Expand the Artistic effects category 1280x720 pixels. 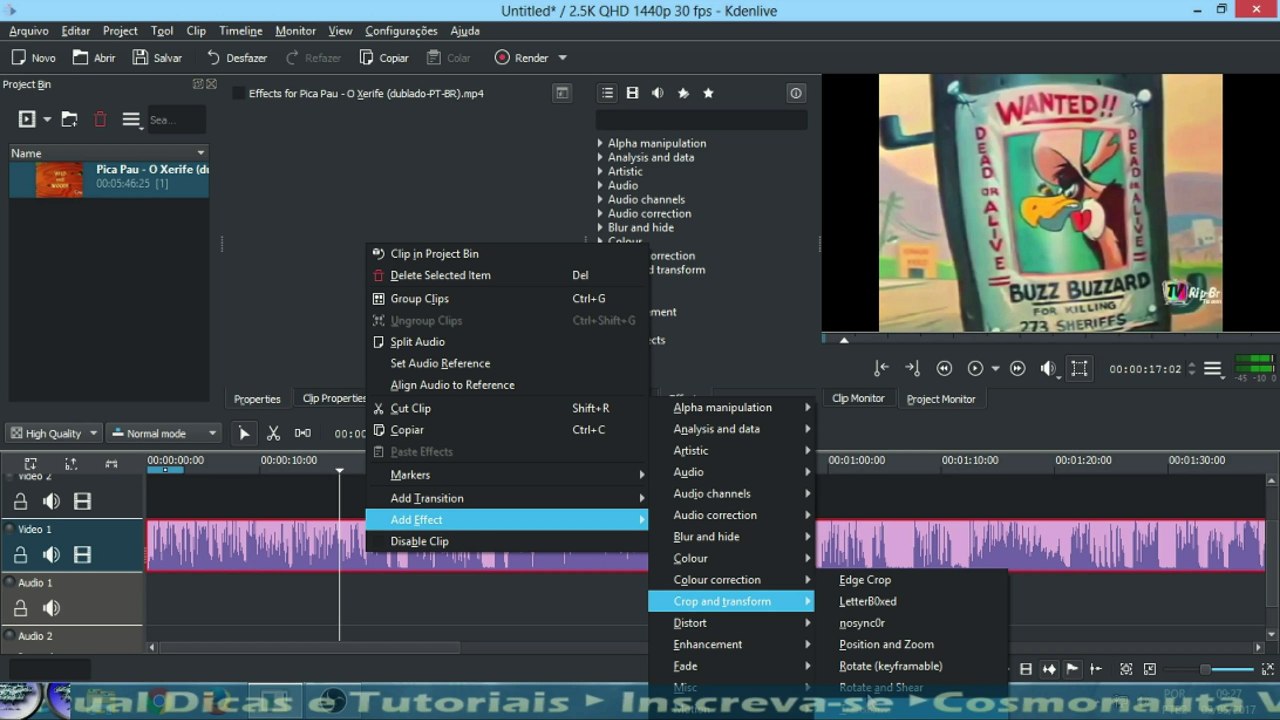tap(600, 171)
